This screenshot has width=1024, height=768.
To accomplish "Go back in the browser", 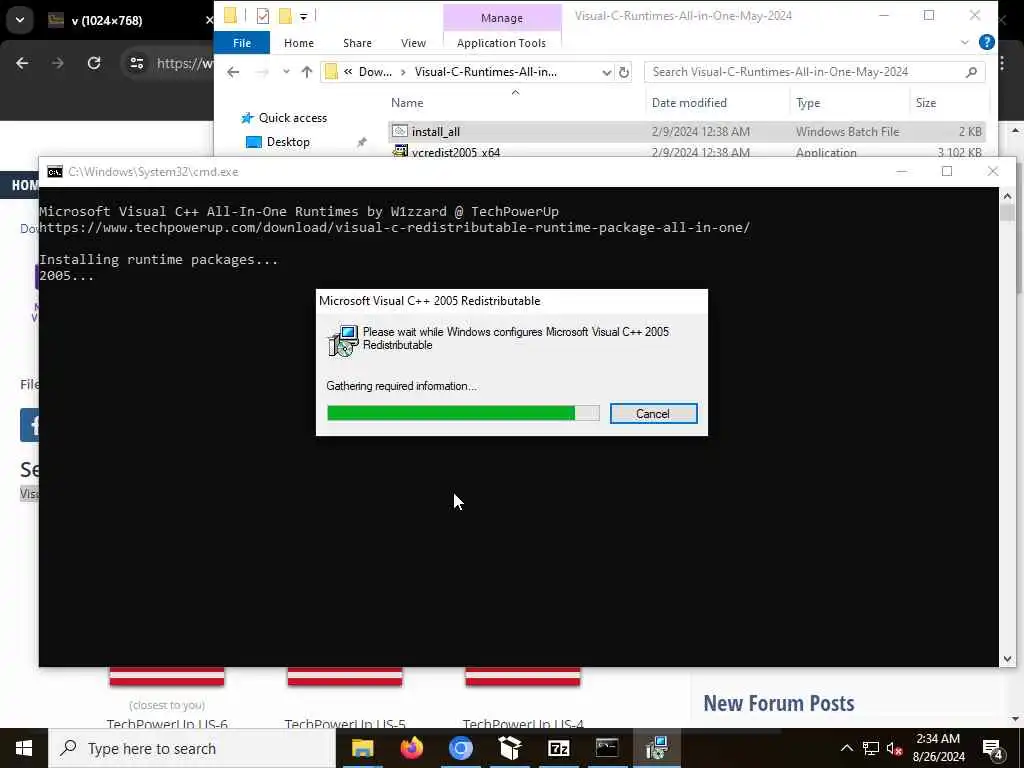I will (x=22, y=63).
